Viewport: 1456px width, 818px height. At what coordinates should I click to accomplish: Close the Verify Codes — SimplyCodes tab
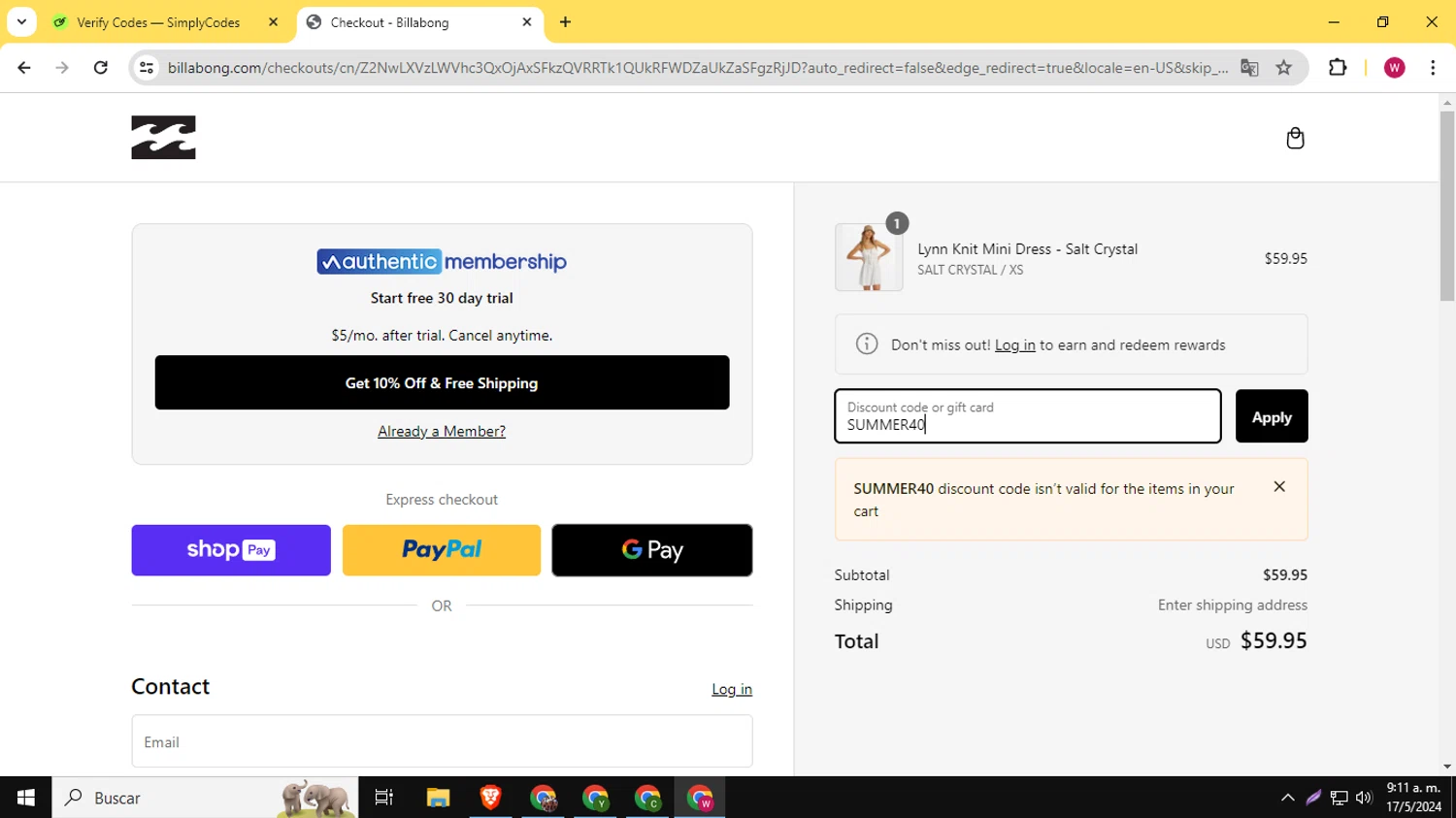(x=273, y=21)
